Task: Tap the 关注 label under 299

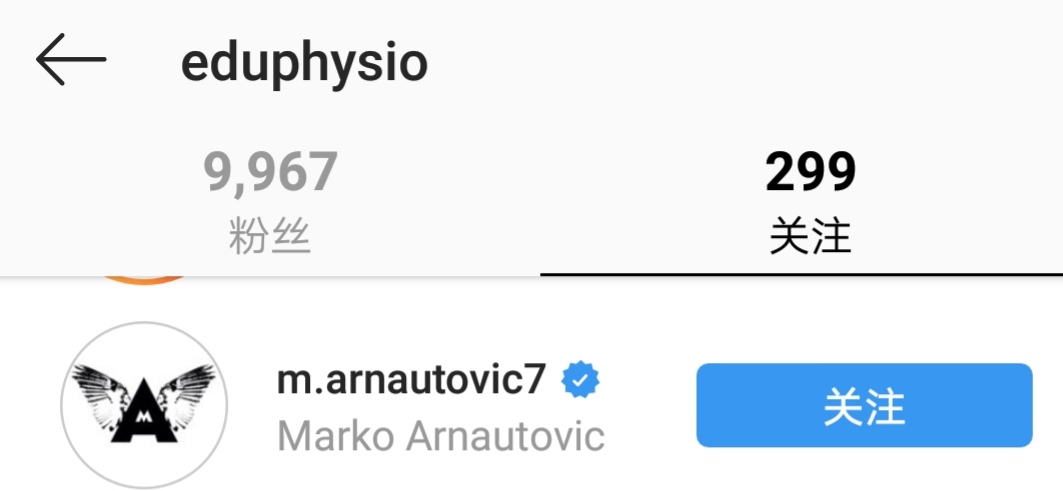Action: pos(810,237)
